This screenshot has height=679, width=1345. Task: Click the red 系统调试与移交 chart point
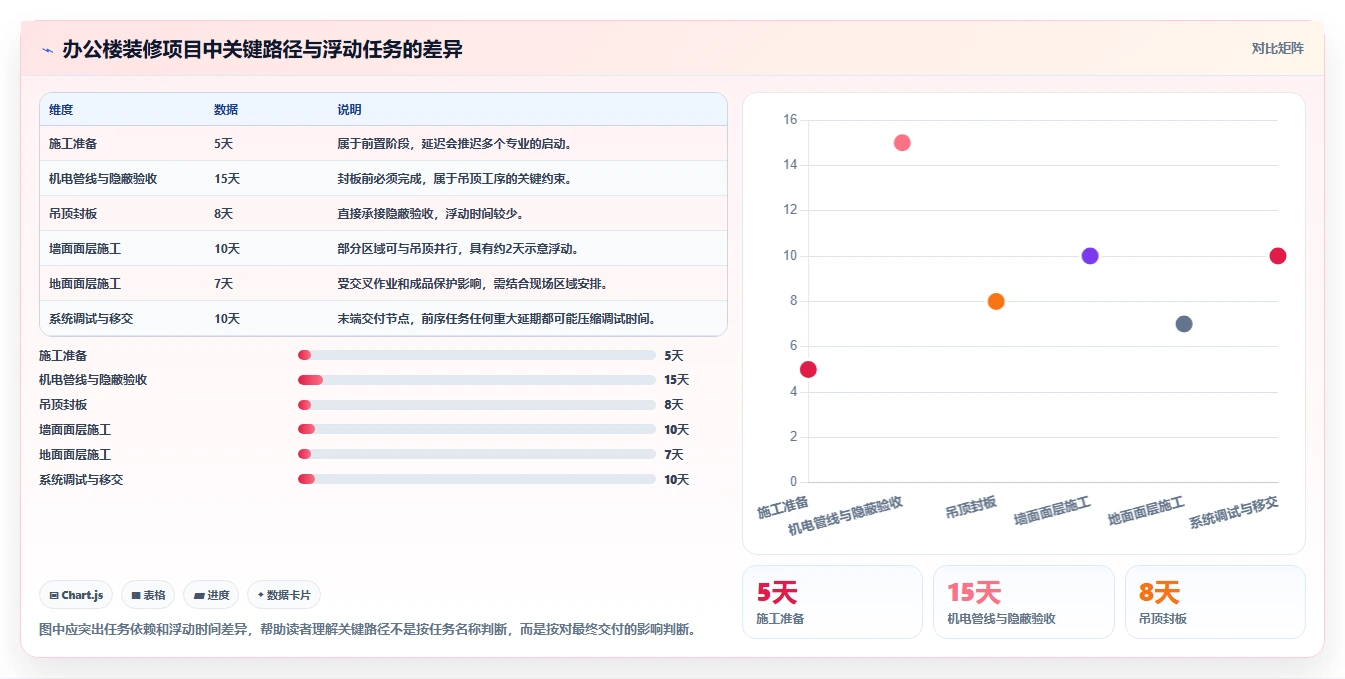[x=1278, y=256]
